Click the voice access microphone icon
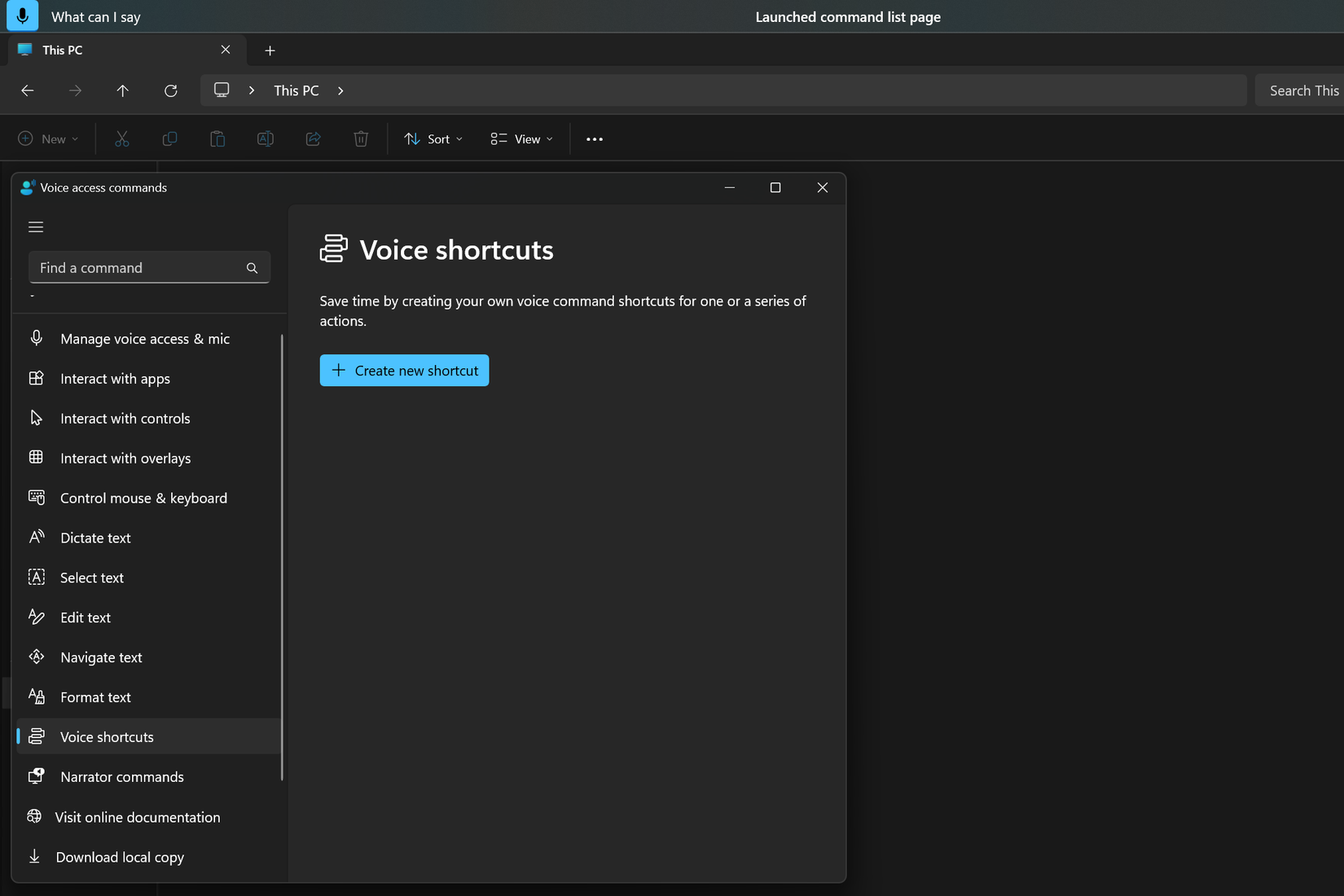The width and height of the screenshot is (1344, 896). click(22, 16)
